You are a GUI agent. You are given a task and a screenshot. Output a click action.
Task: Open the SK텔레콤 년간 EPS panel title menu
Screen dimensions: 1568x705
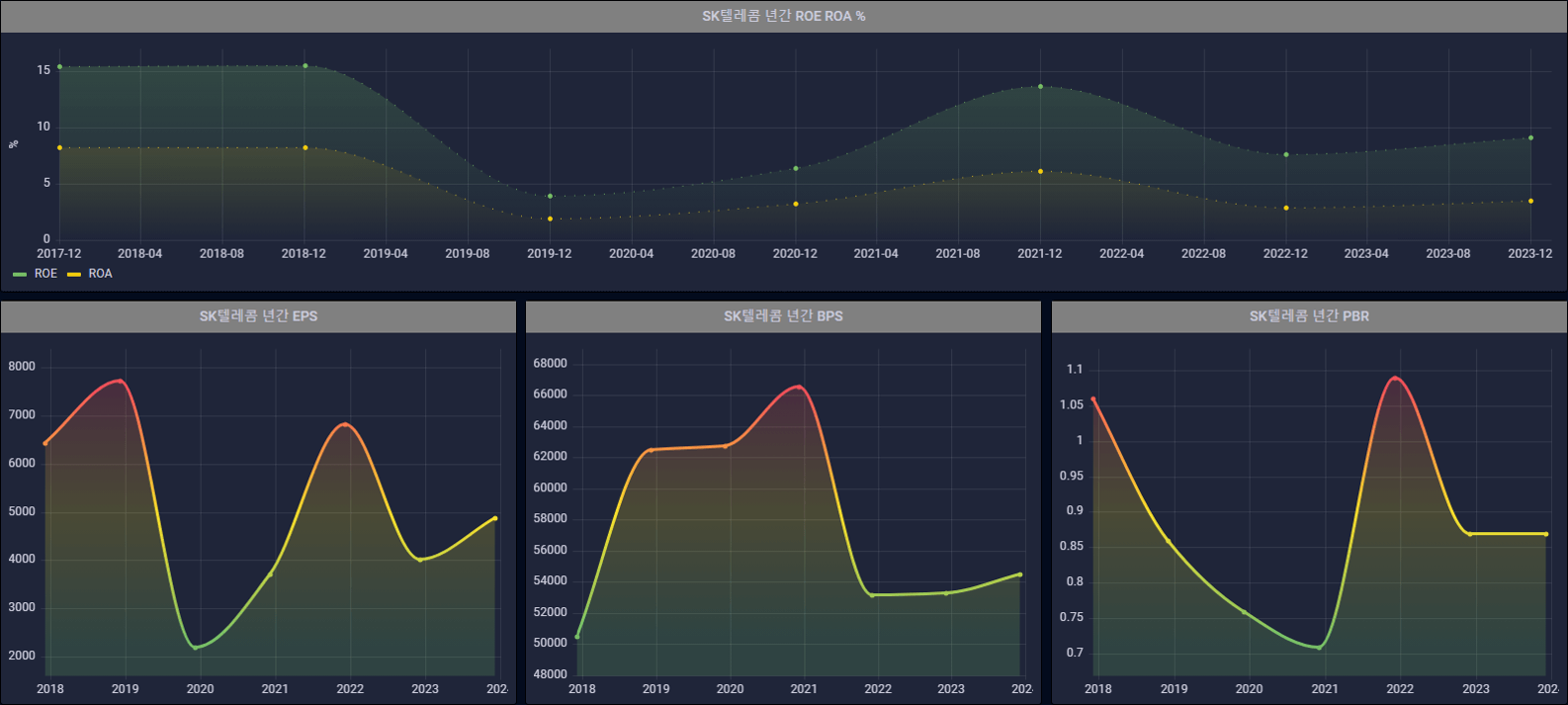coord(258,316)
